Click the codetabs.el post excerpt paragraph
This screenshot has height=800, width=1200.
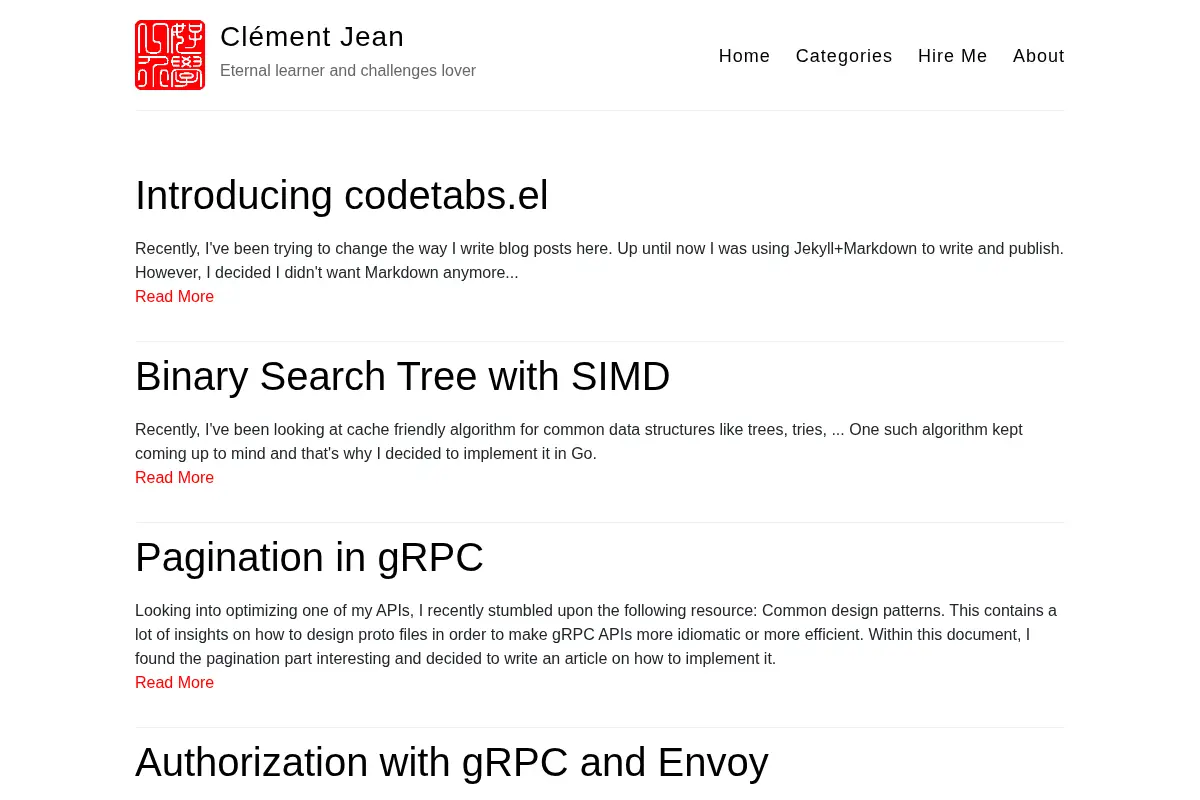(x=599, y=260)
